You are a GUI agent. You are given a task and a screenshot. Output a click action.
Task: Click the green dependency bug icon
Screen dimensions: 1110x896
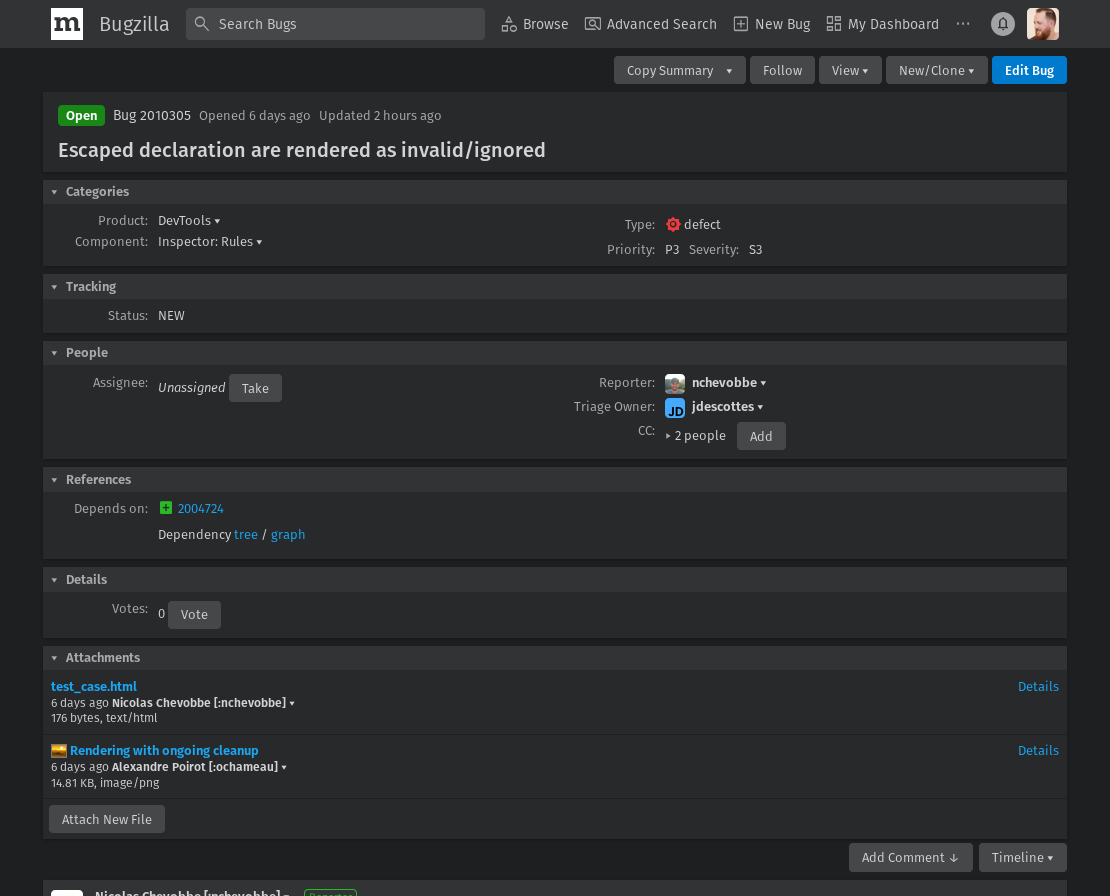166,508
